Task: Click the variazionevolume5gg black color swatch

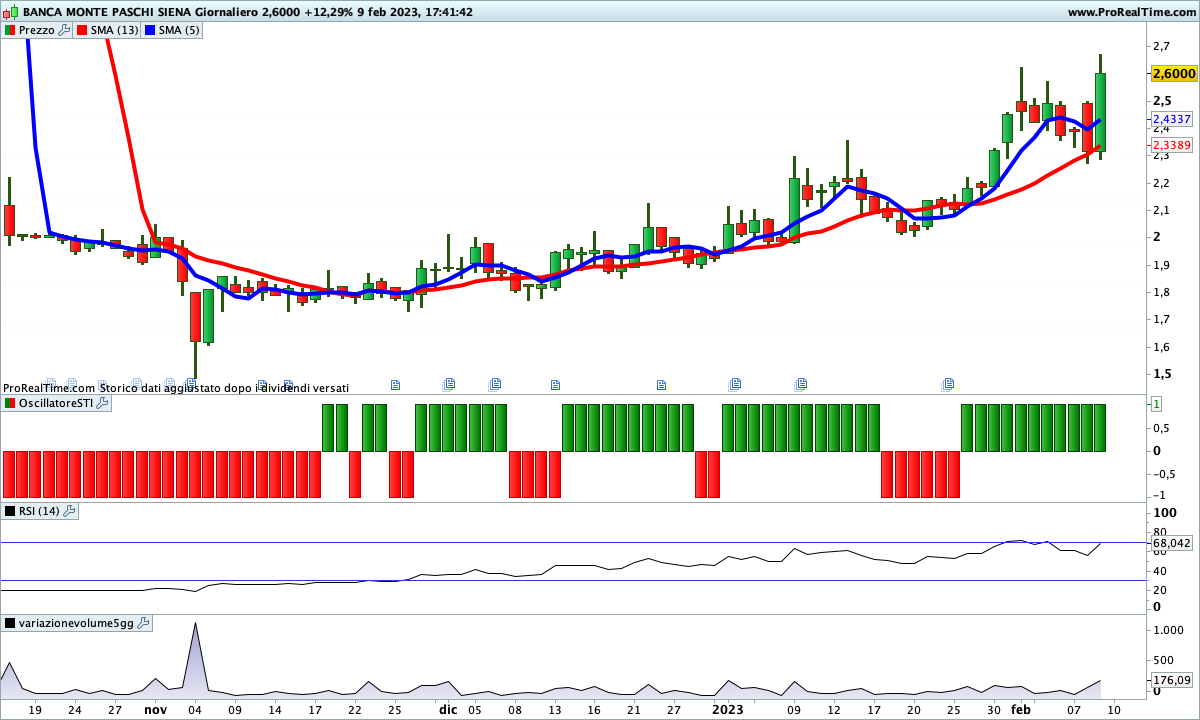Action: point(10,623)
